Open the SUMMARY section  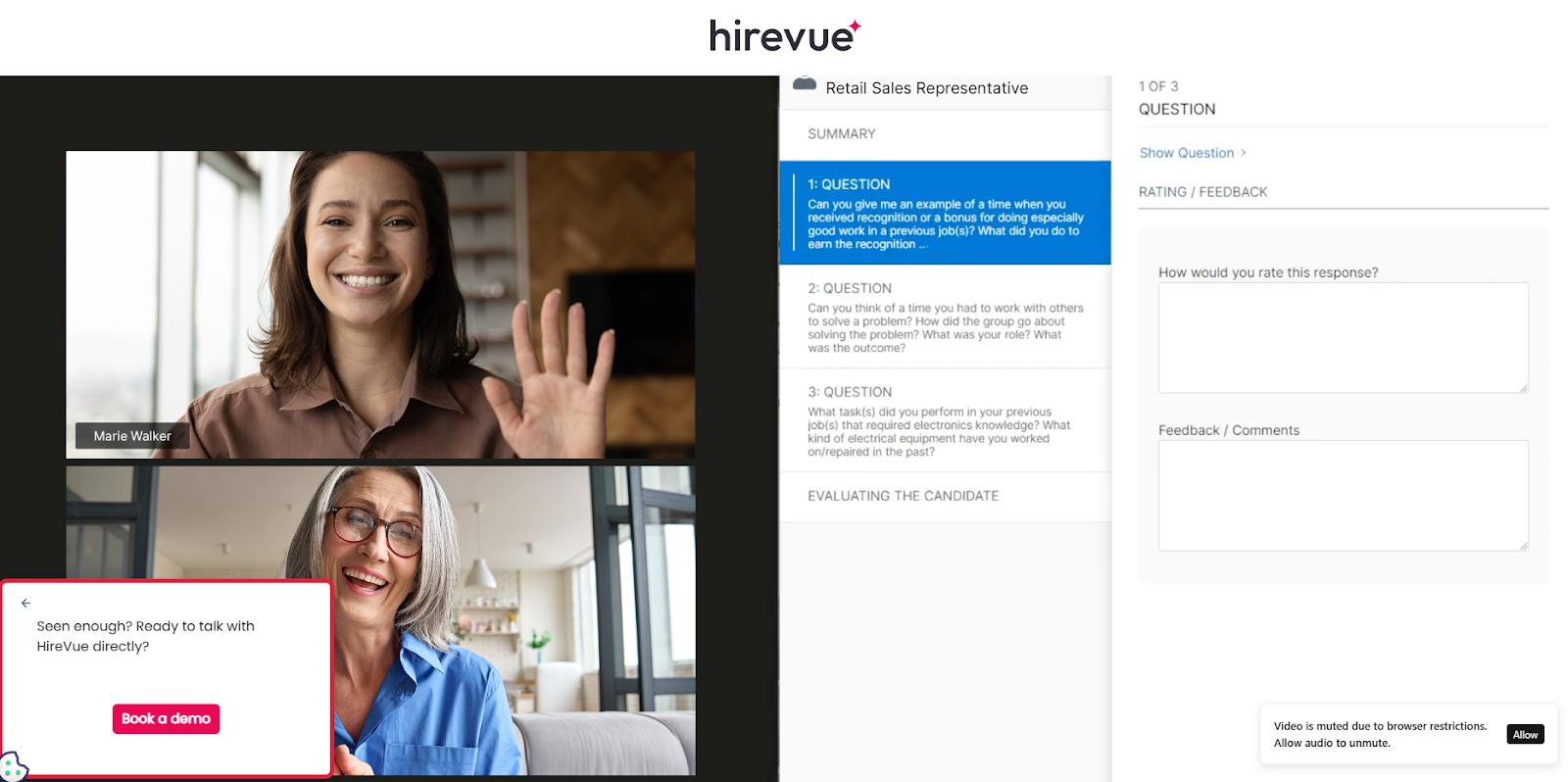click(x=841, y=134)
